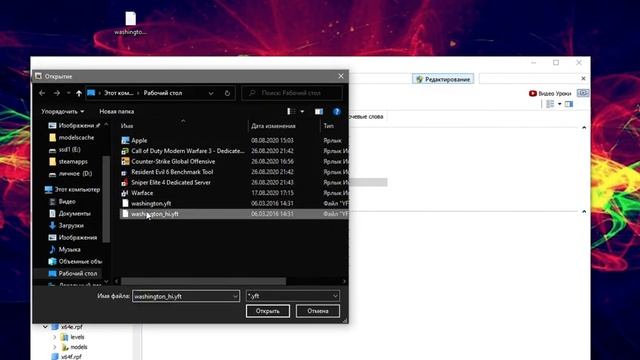Navigate up one folder level
The image size is (640, 360).
pyautogui.click(x=79, y=93)
